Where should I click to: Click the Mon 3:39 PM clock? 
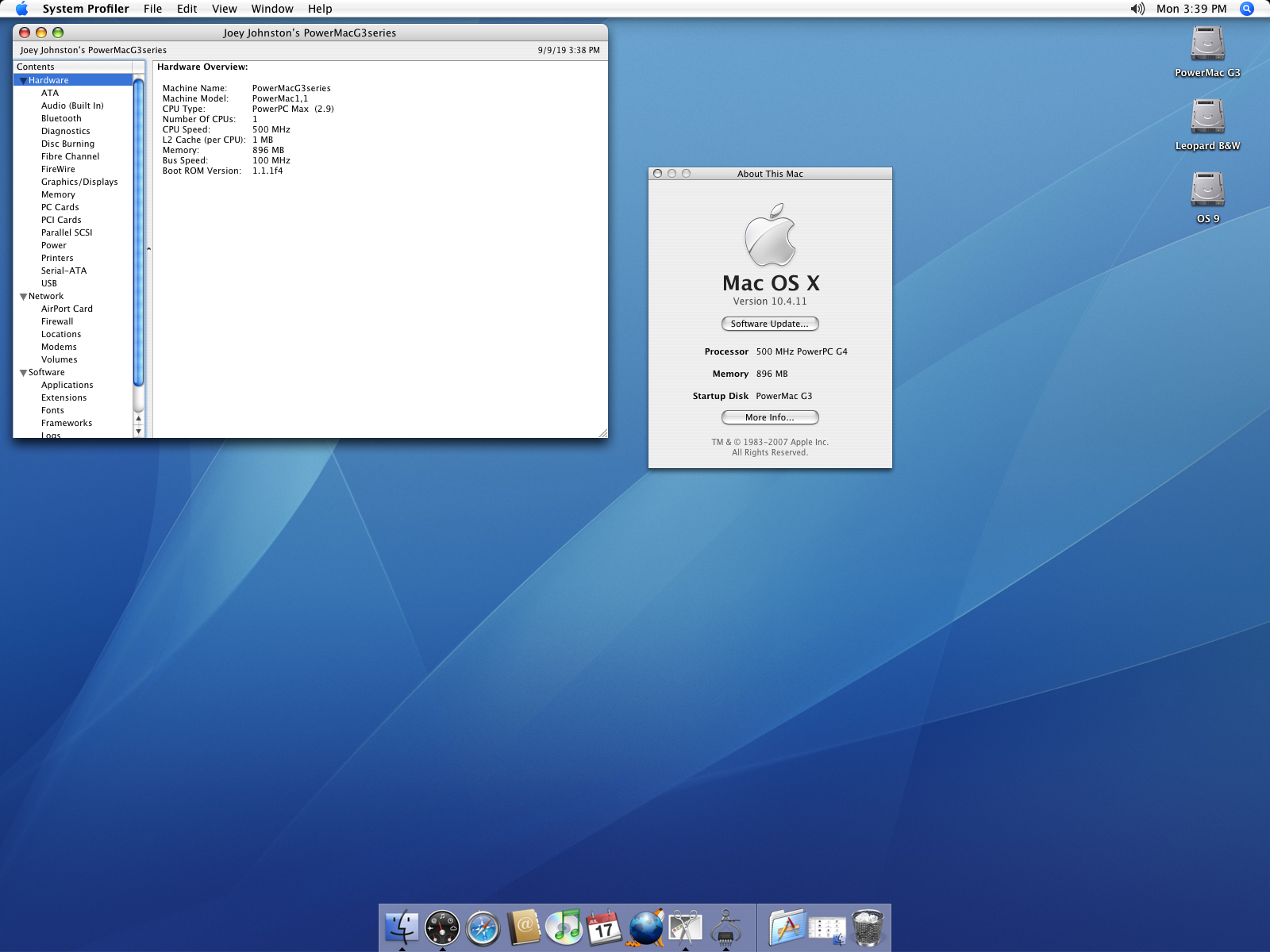pyautogui.click(x=1191, y=9)
